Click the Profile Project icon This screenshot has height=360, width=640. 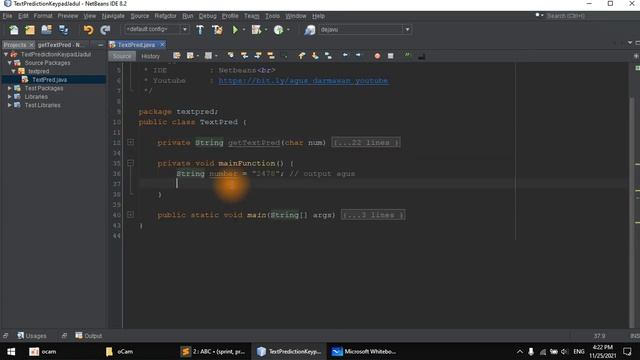278,30
